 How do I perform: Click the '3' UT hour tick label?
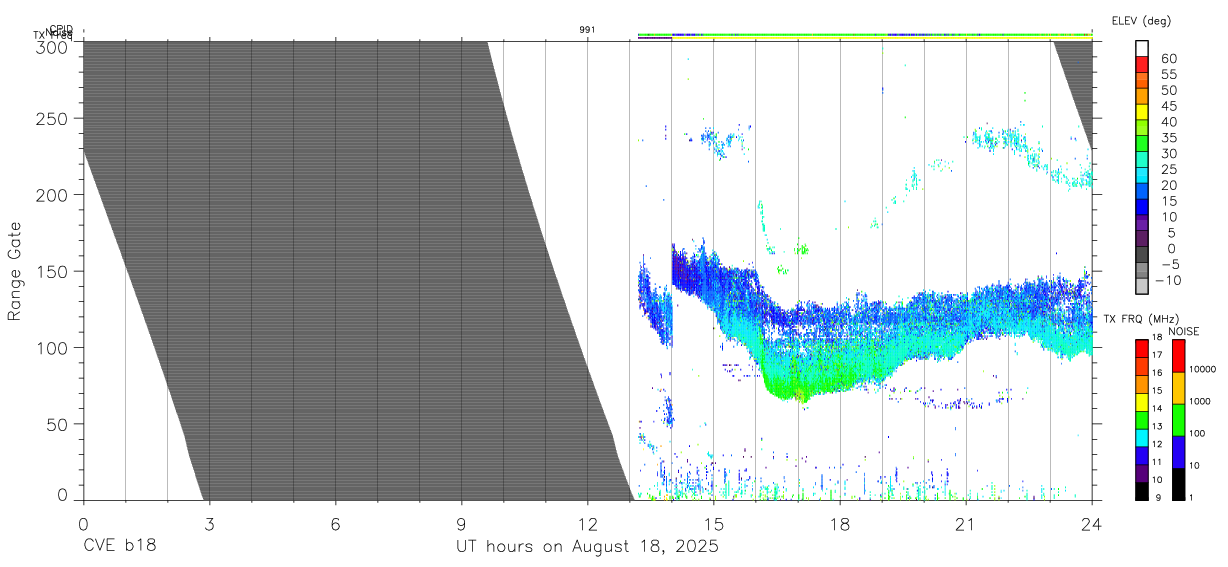coord(209,524)
